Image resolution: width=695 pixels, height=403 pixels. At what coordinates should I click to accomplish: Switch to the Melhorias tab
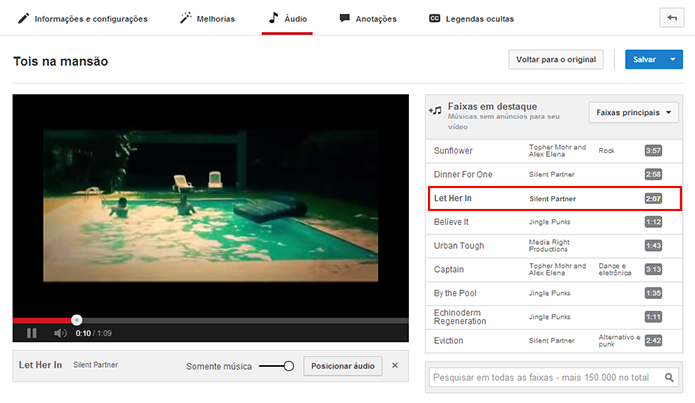pyautogui.click(x=207, y=19)
